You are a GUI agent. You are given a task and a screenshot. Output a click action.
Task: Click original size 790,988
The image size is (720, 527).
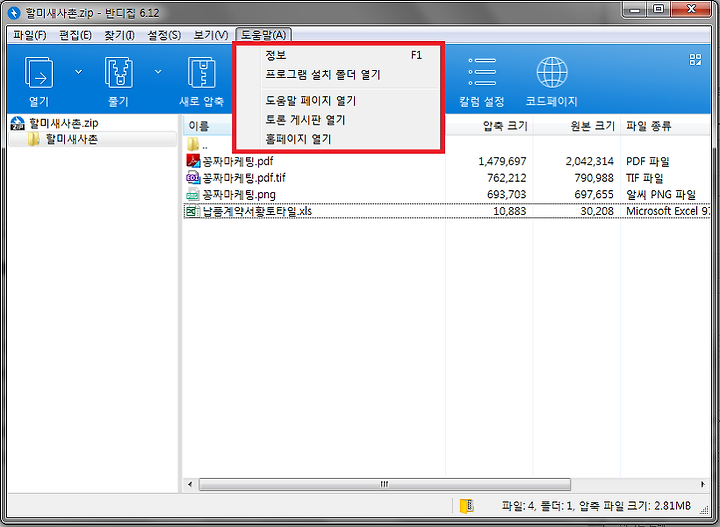tap(594, 178)
